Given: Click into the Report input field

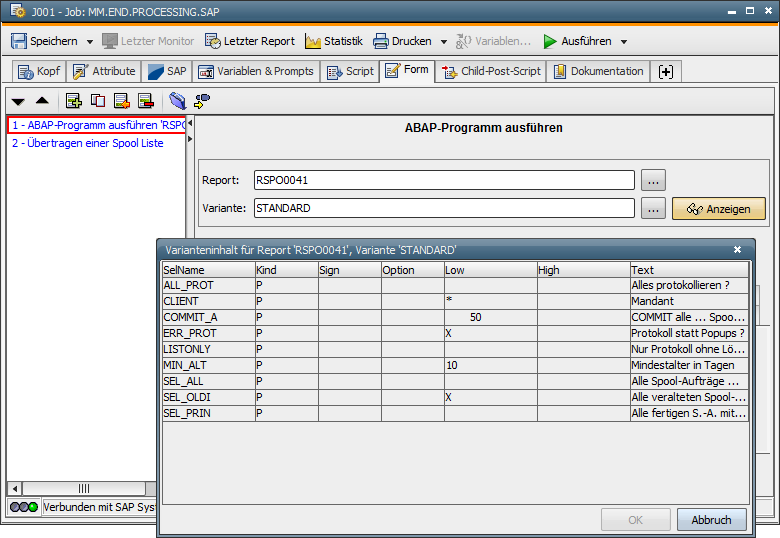Looking at the screenshot, I should point(444,180).
